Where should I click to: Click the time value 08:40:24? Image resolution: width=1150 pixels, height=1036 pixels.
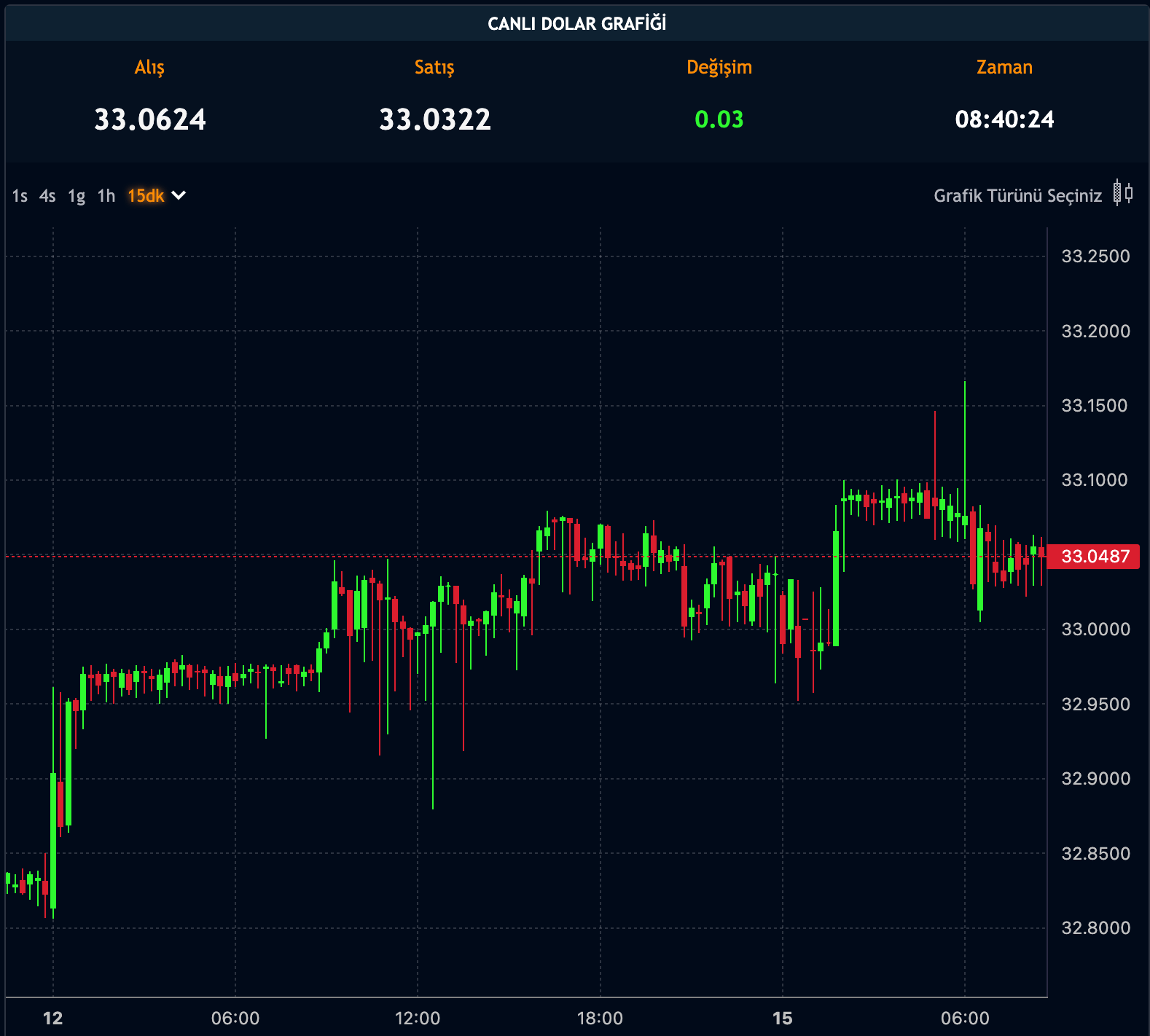coord(1004,119)
